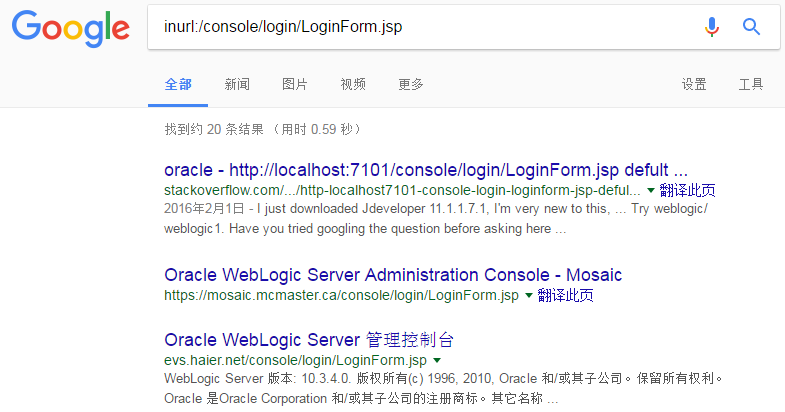Click the evs.haier.net URL text
Image resolution: width=785 pixels, height=412 pixels.
[x=295, y=360]
